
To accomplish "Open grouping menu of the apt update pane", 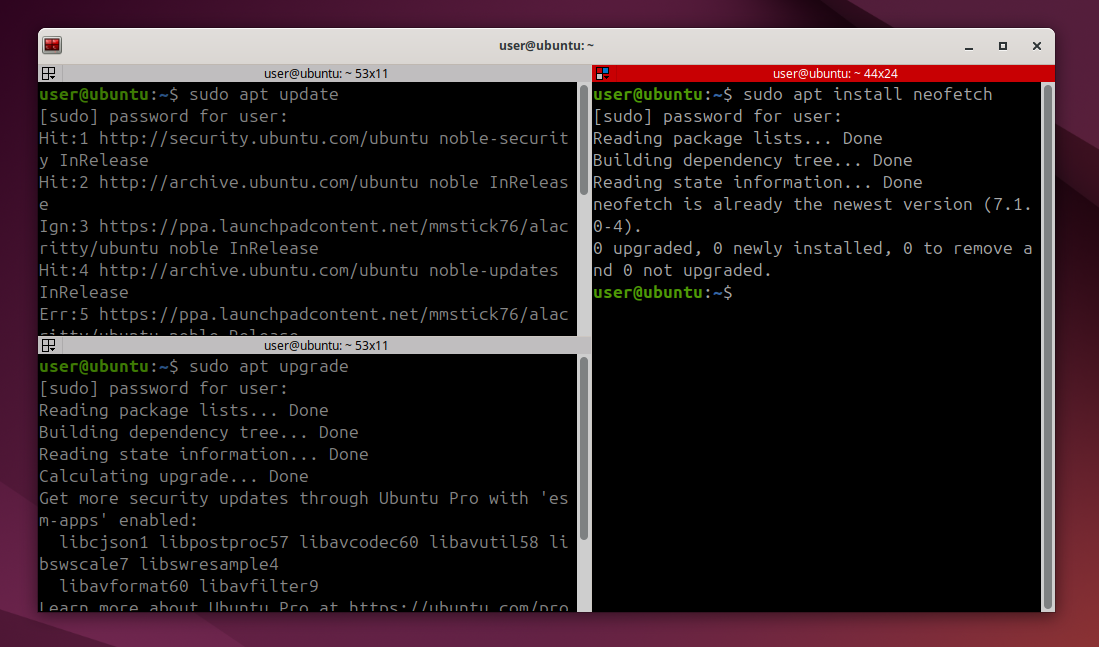I will tap(47, 73).
